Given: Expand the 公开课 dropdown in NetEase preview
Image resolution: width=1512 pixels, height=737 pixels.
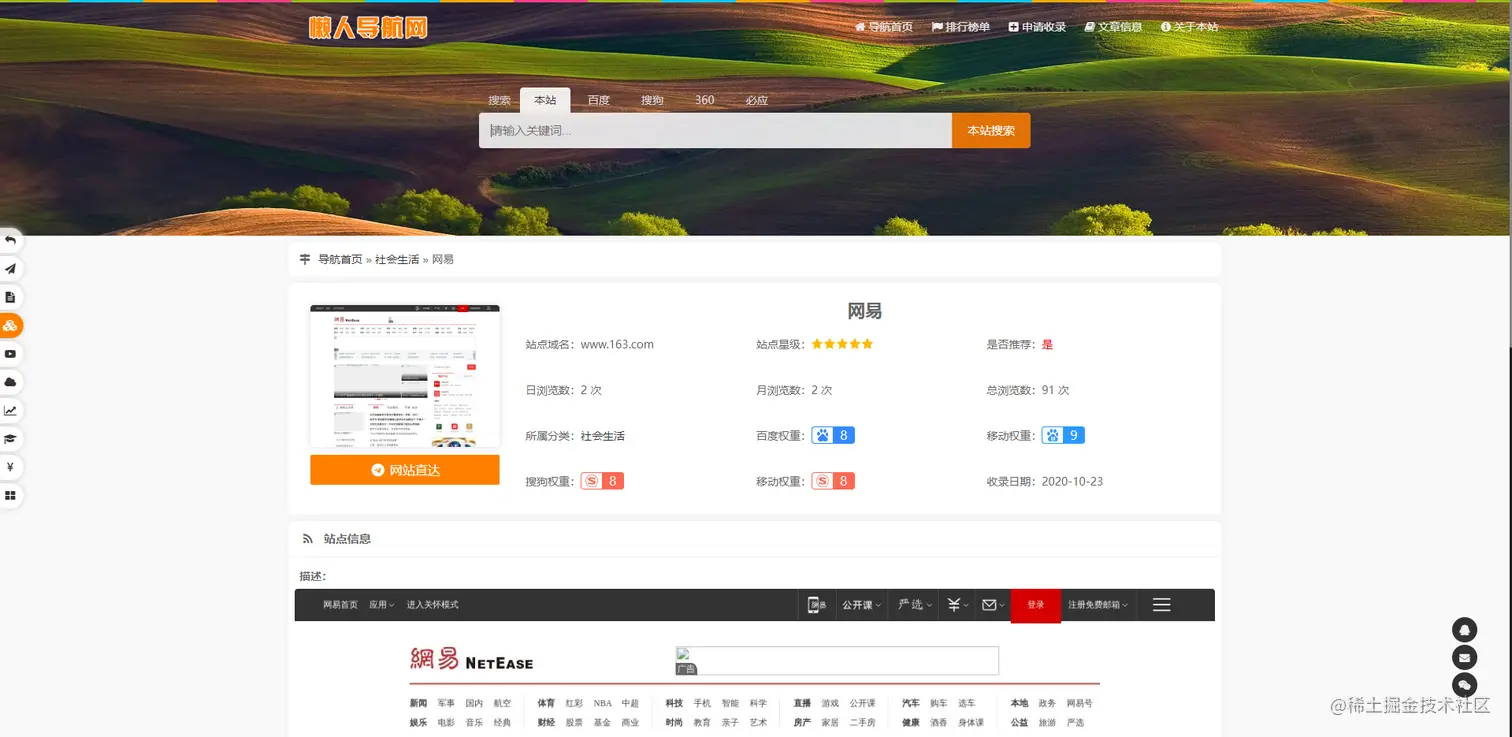Looking at the screenshot, I should click(x=861, y=605).
